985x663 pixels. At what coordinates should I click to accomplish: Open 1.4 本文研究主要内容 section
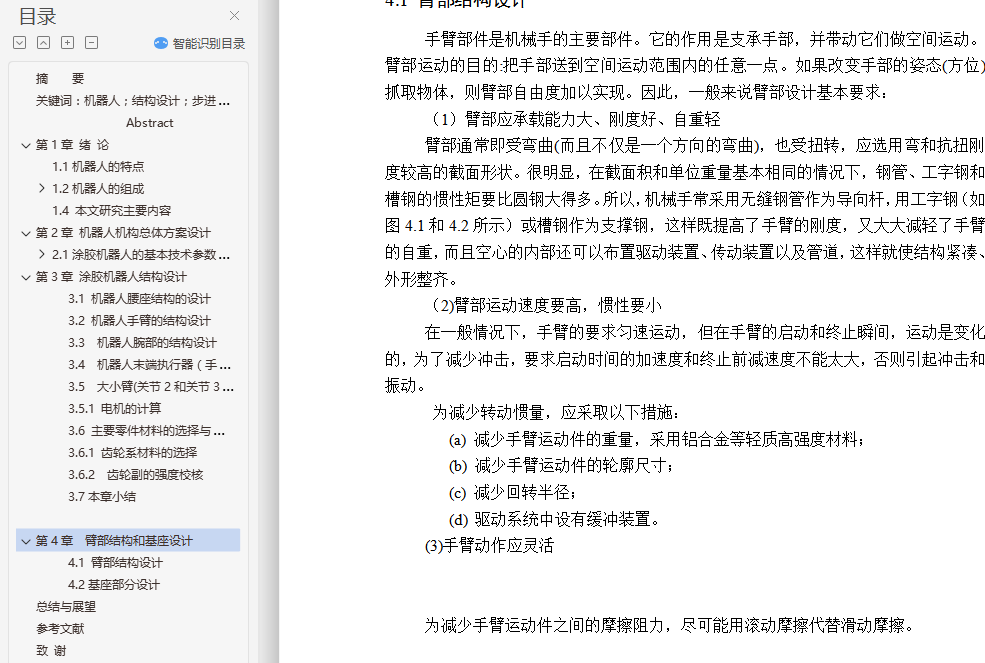point(111,211)
